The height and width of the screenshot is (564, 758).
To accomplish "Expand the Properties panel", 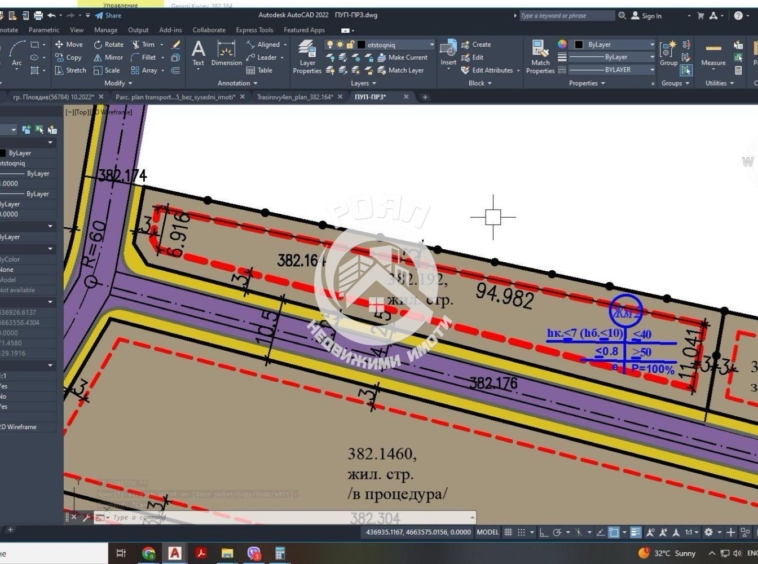I will pyautogui.click(x=586, y=83).
